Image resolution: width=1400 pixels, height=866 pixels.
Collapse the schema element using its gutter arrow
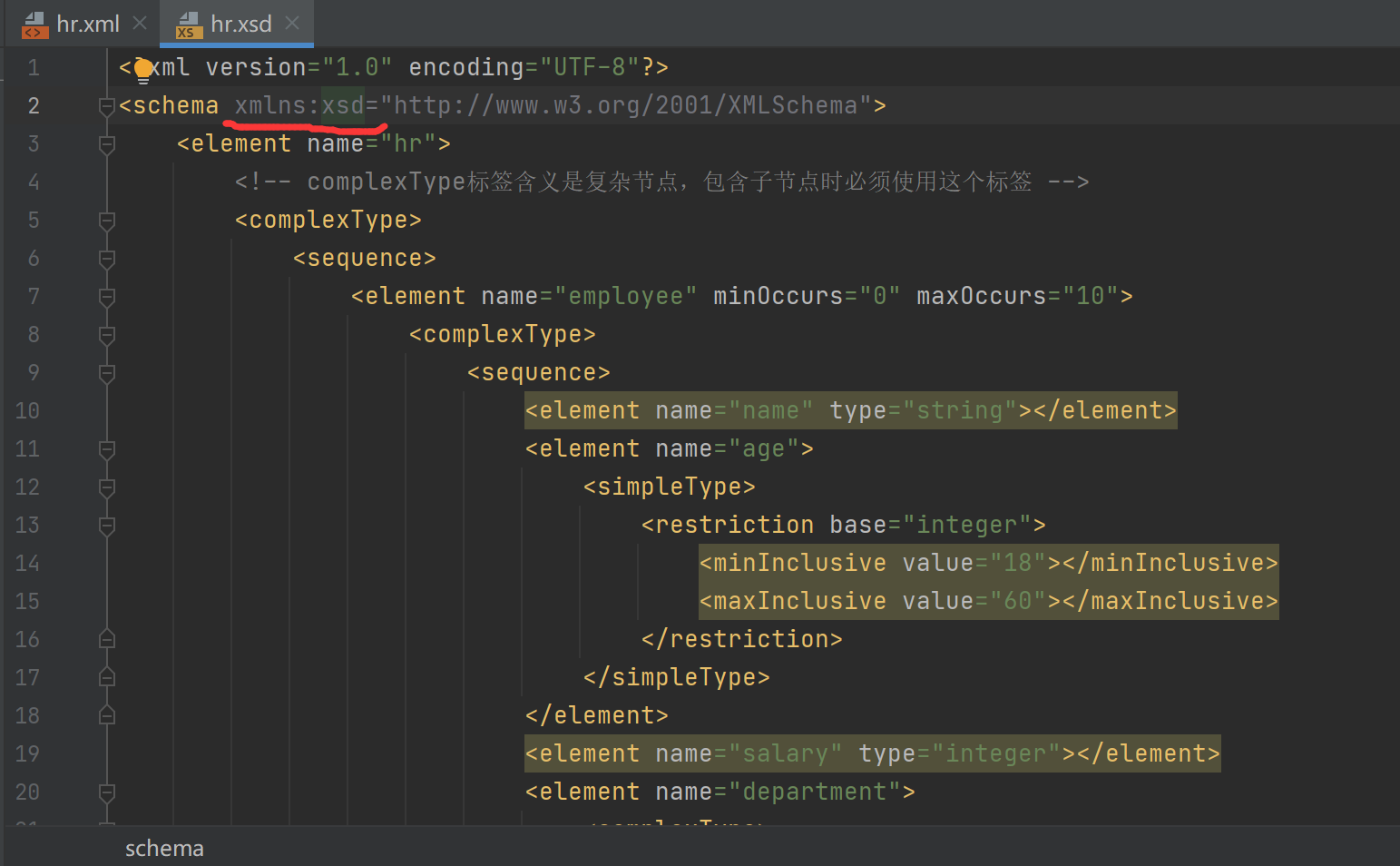[106, 105]
